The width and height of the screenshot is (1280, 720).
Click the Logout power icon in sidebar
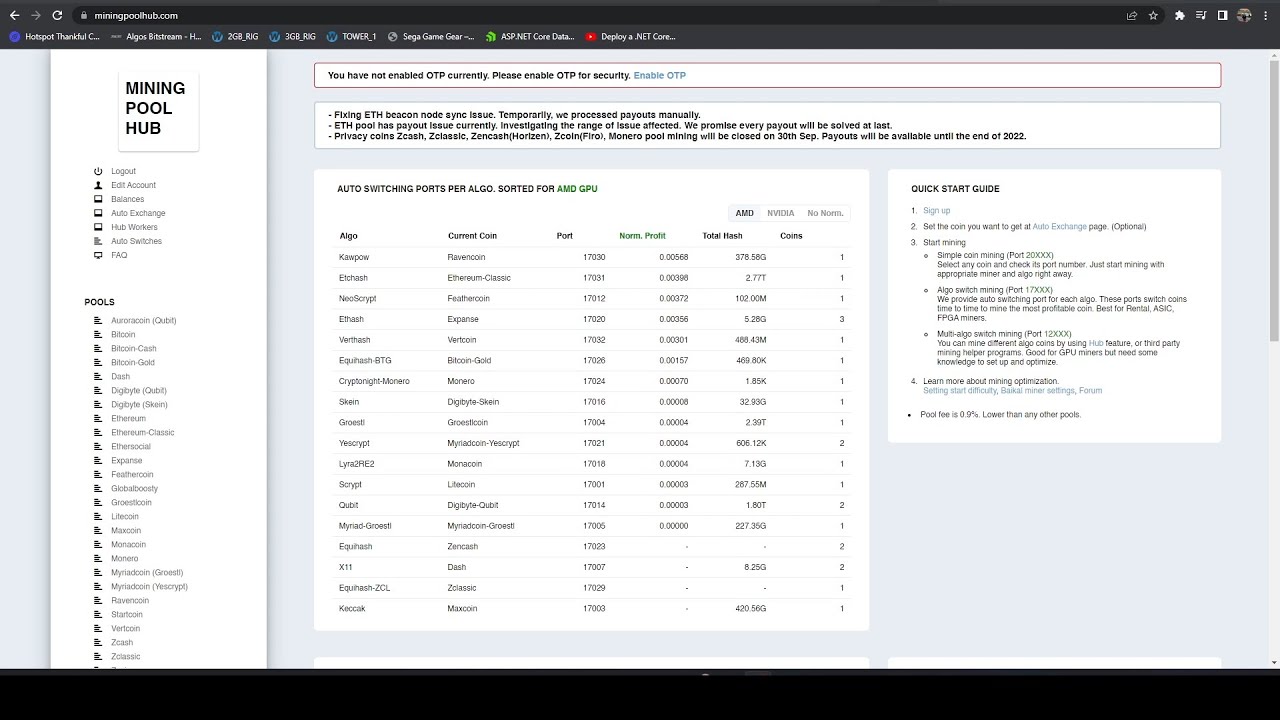click(98, 171)
